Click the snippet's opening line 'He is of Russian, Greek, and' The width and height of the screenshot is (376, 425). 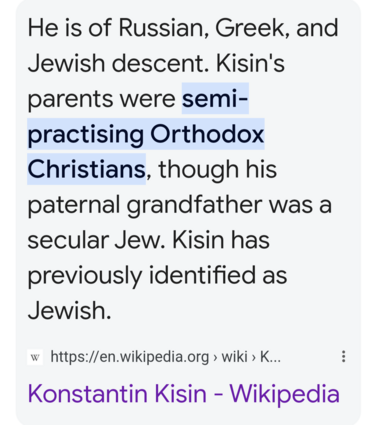tap(183, 28)
